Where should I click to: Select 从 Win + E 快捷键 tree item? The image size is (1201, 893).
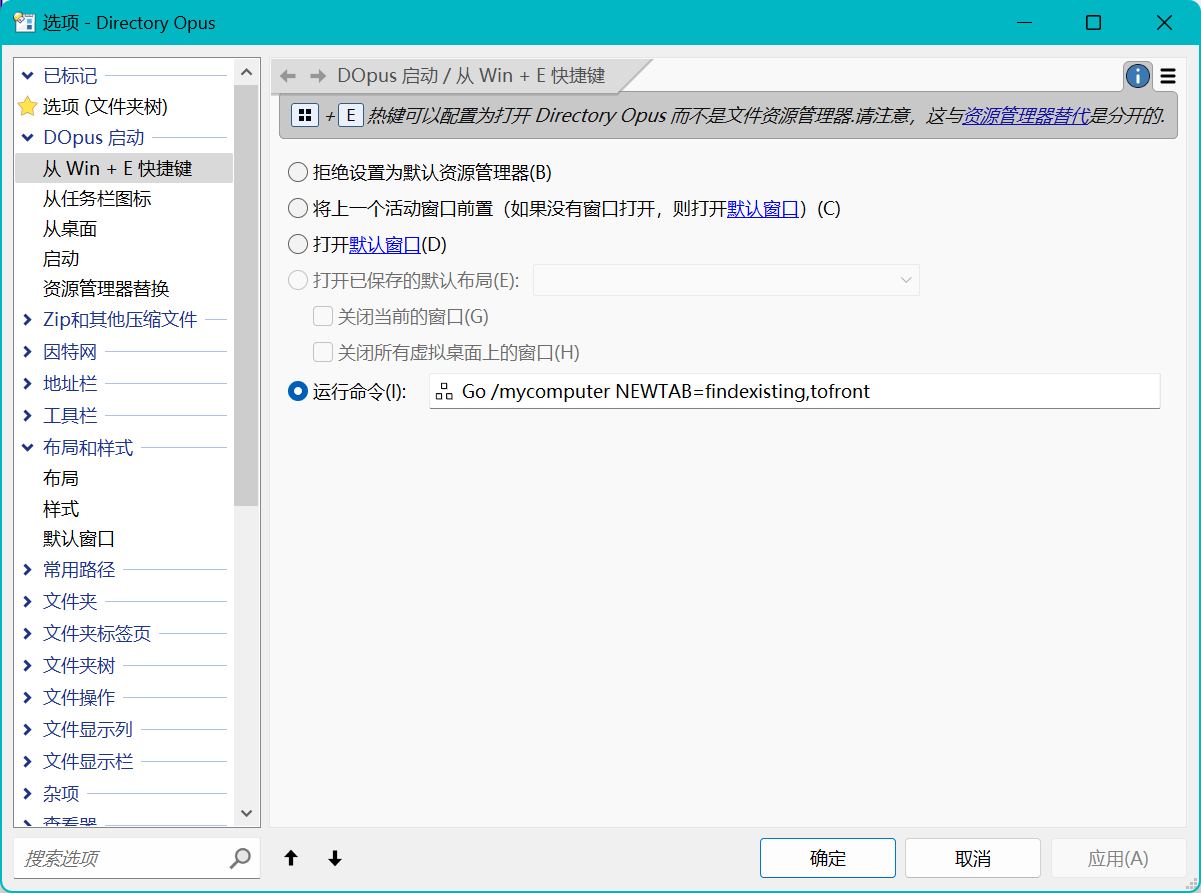click(x=124, y=168)
